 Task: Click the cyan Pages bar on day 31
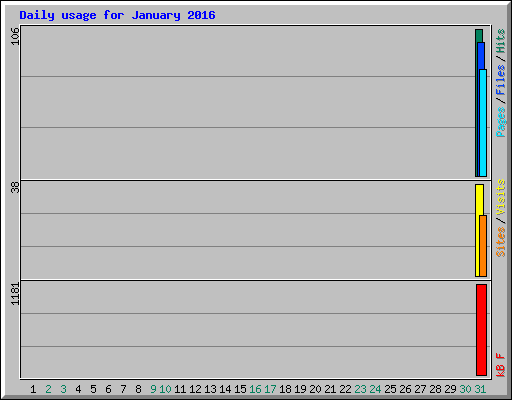pos(483,123)
